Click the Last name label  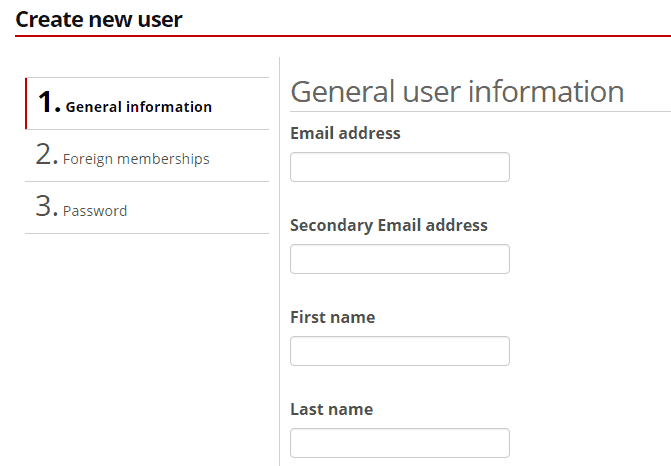(331, 409)
